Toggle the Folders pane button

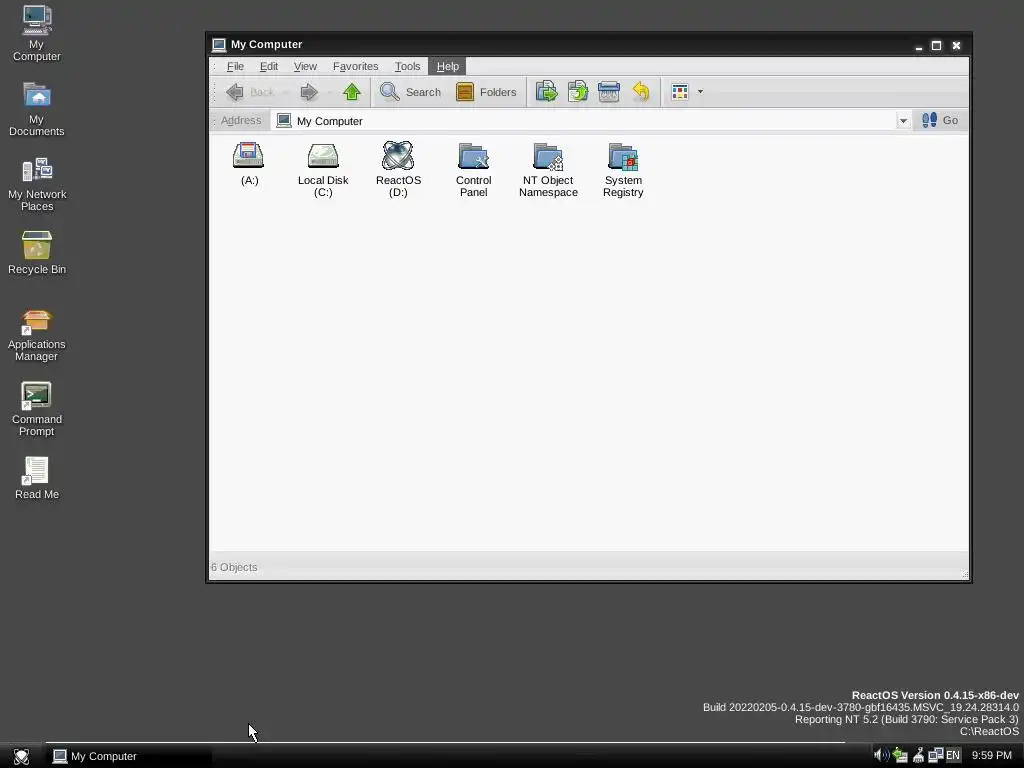[x=486, y=92]
